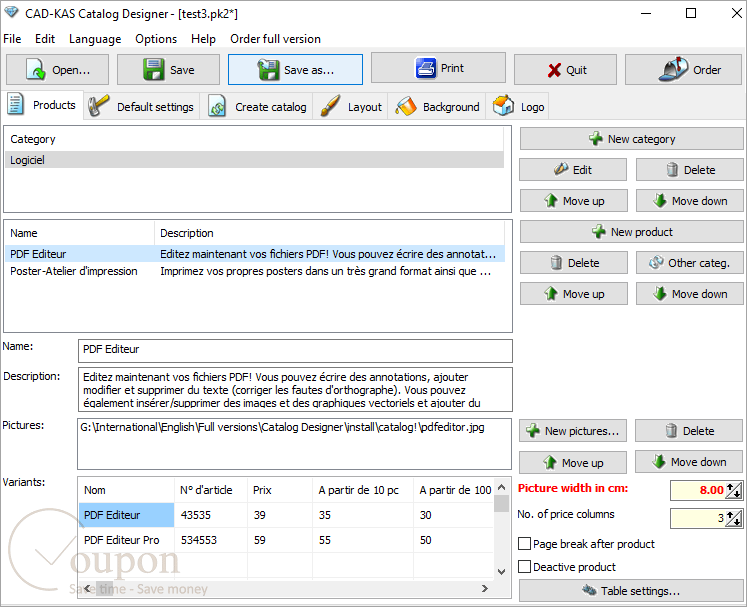Click the green plus on New product
Screen dimensions: 747x607
598,232
